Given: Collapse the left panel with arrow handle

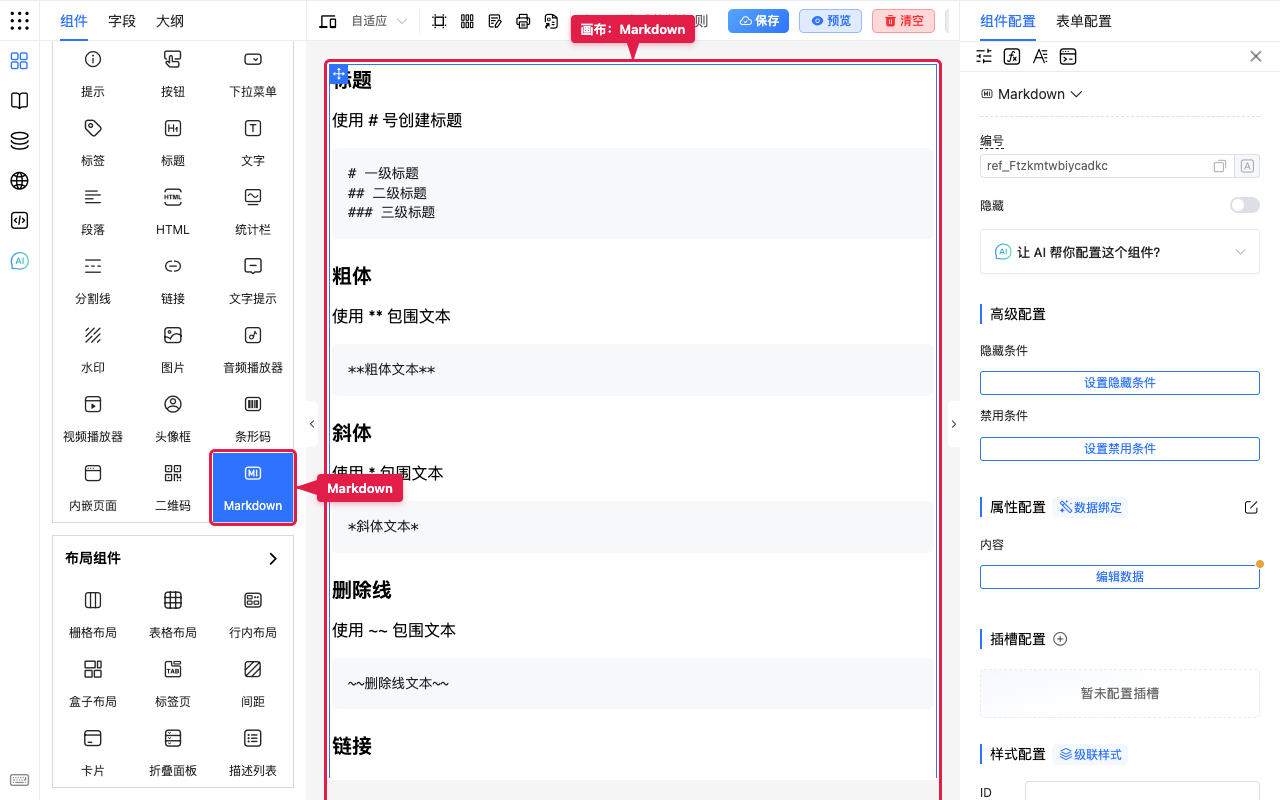Looking at the screenshot, I should (x=312, y=424).
